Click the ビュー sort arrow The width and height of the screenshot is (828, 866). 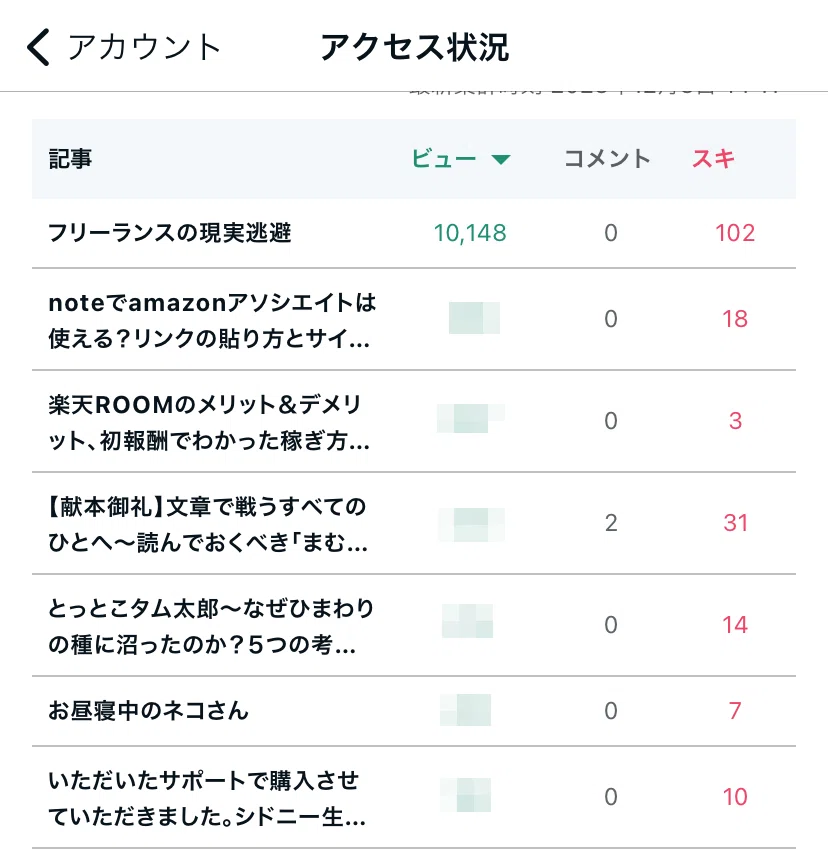[501, 160]
